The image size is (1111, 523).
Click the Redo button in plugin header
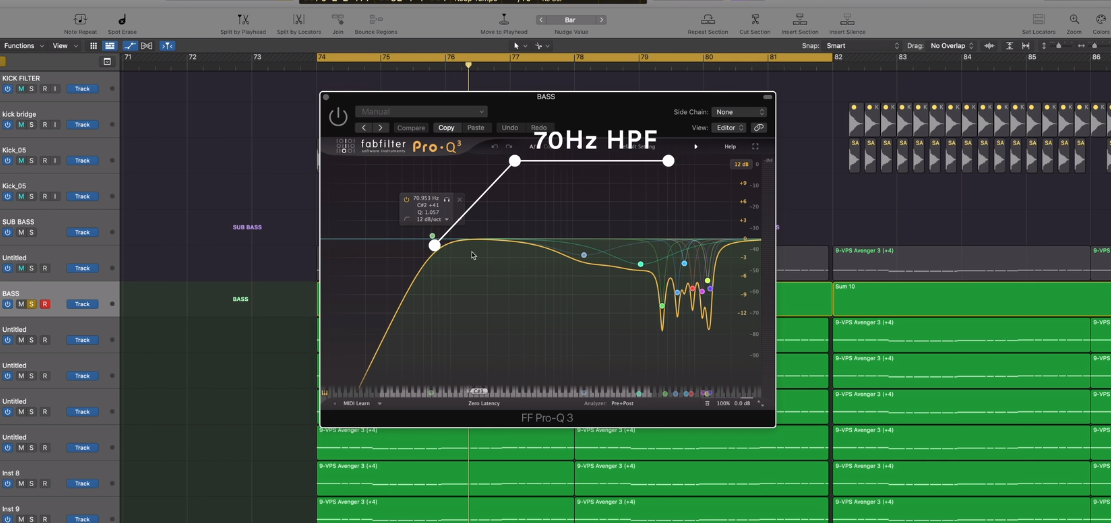coord(539,128)
